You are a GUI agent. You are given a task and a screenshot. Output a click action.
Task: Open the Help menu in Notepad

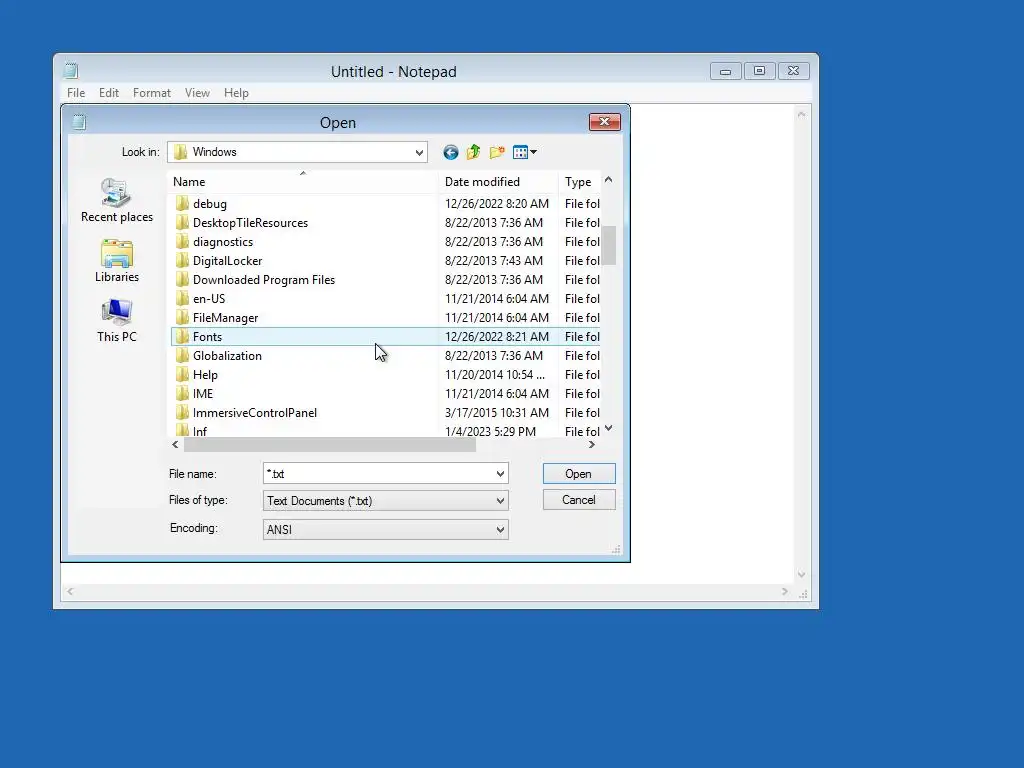[236, 93]
